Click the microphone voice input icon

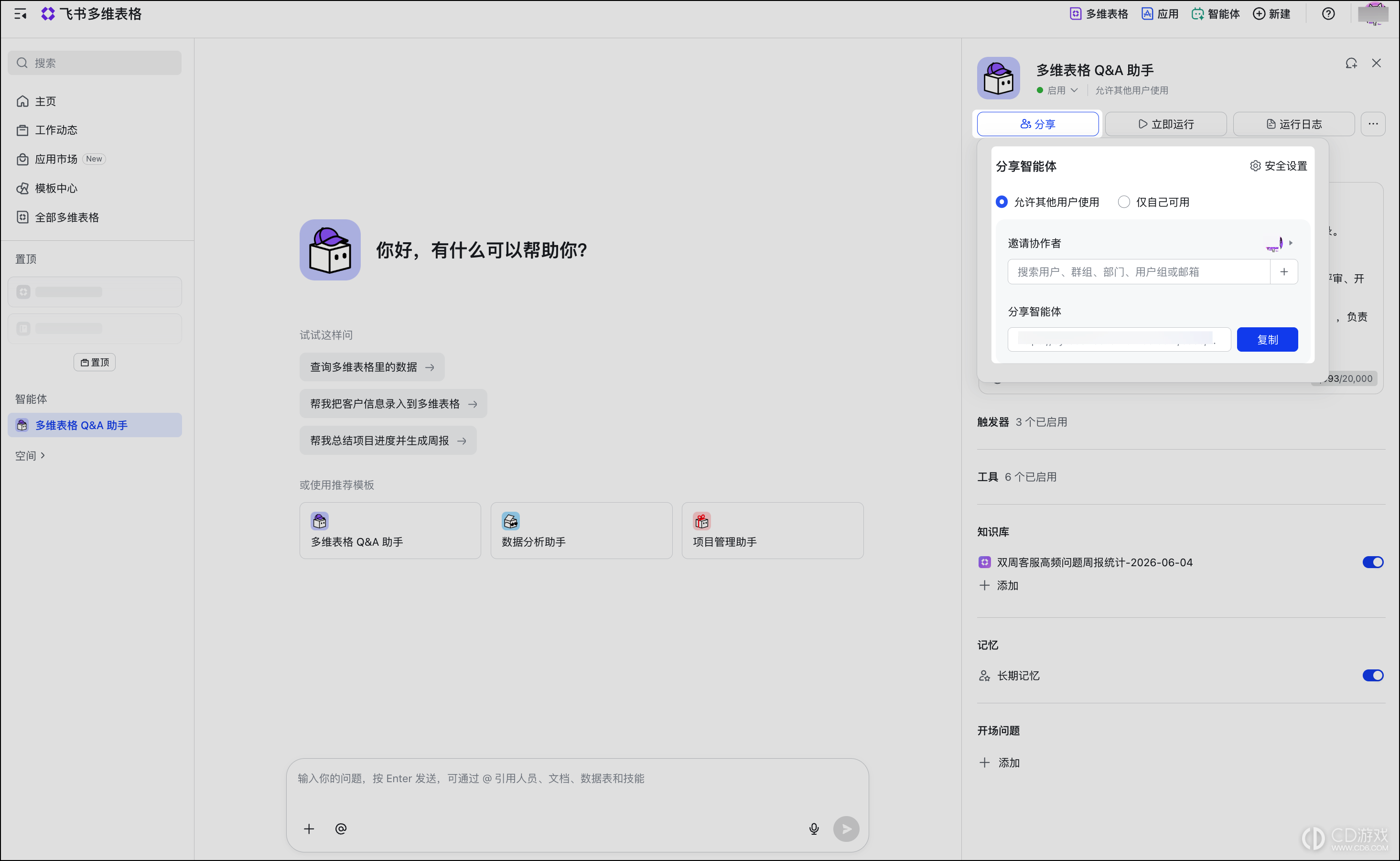(814, 829)
